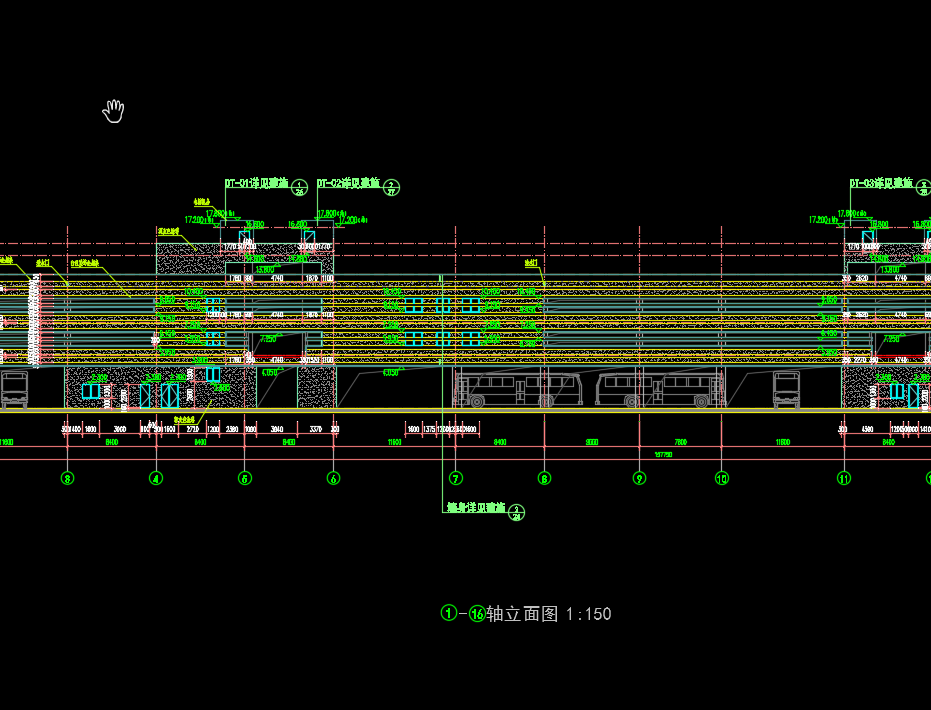Select the side-view bus crossing axis 9
Screen dimensions: 931x710
[660, 389]
